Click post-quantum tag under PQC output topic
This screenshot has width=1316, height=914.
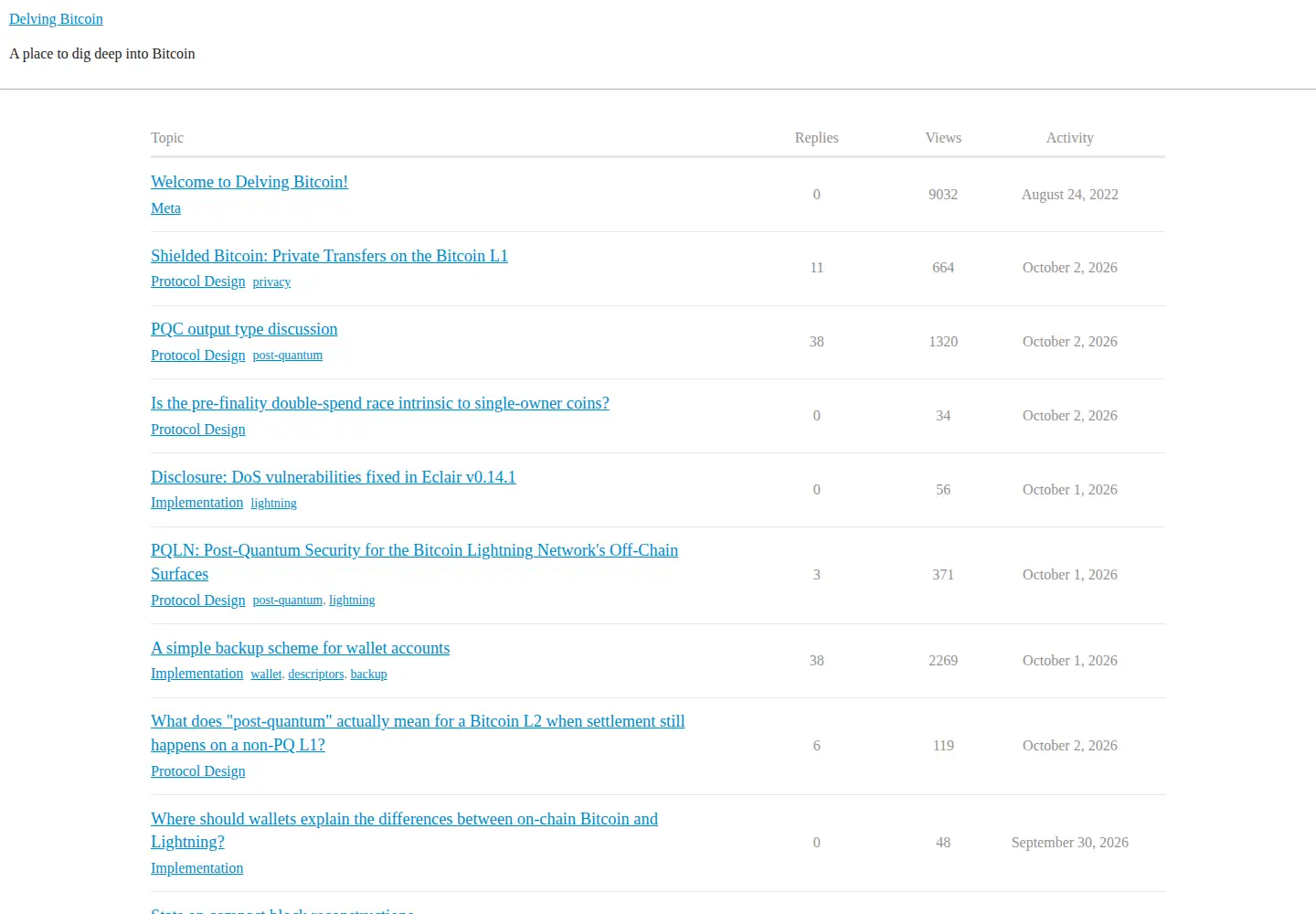(288, 356)
